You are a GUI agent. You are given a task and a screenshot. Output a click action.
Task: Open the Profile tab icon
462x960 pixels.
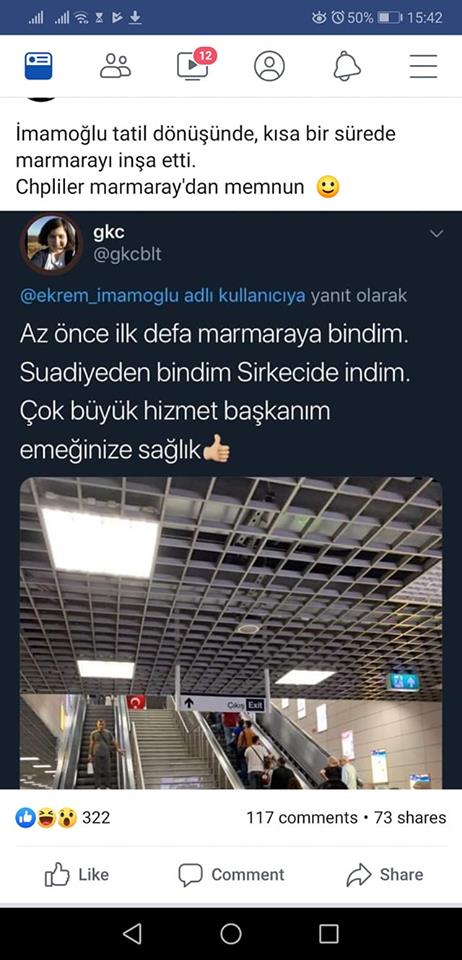pos(269,66)
